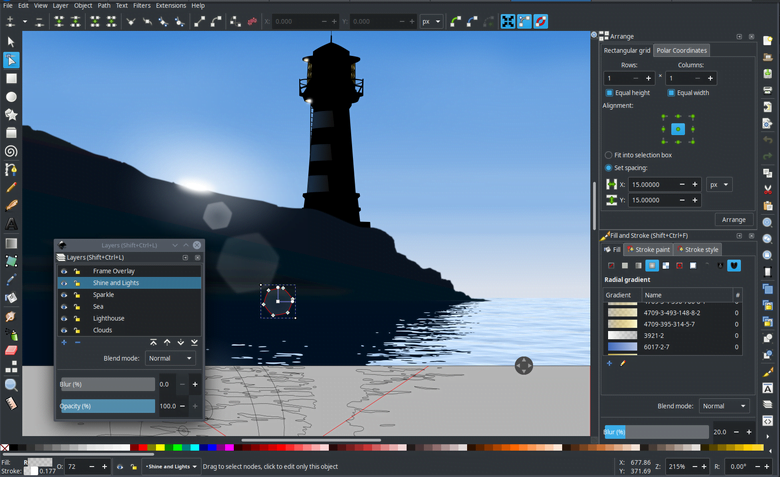Pick the Spiral tool in toolbox
The image size is (780, 477).
[x=11, y=151]
